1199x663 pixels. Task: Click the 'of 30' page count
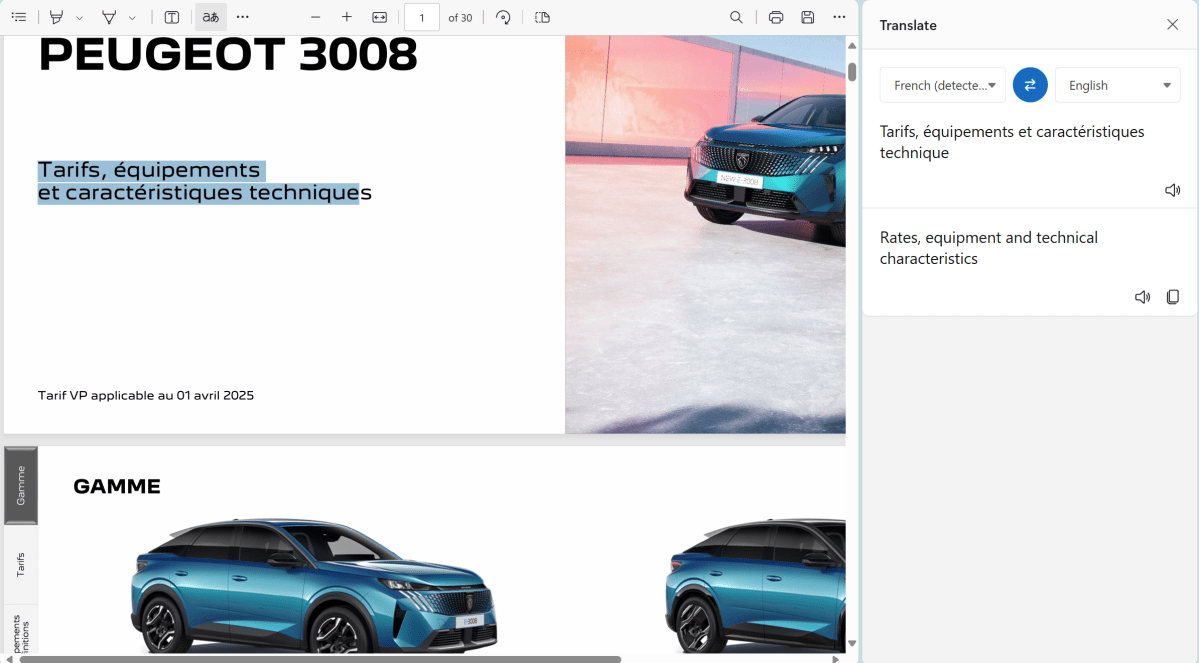(460, 18)
